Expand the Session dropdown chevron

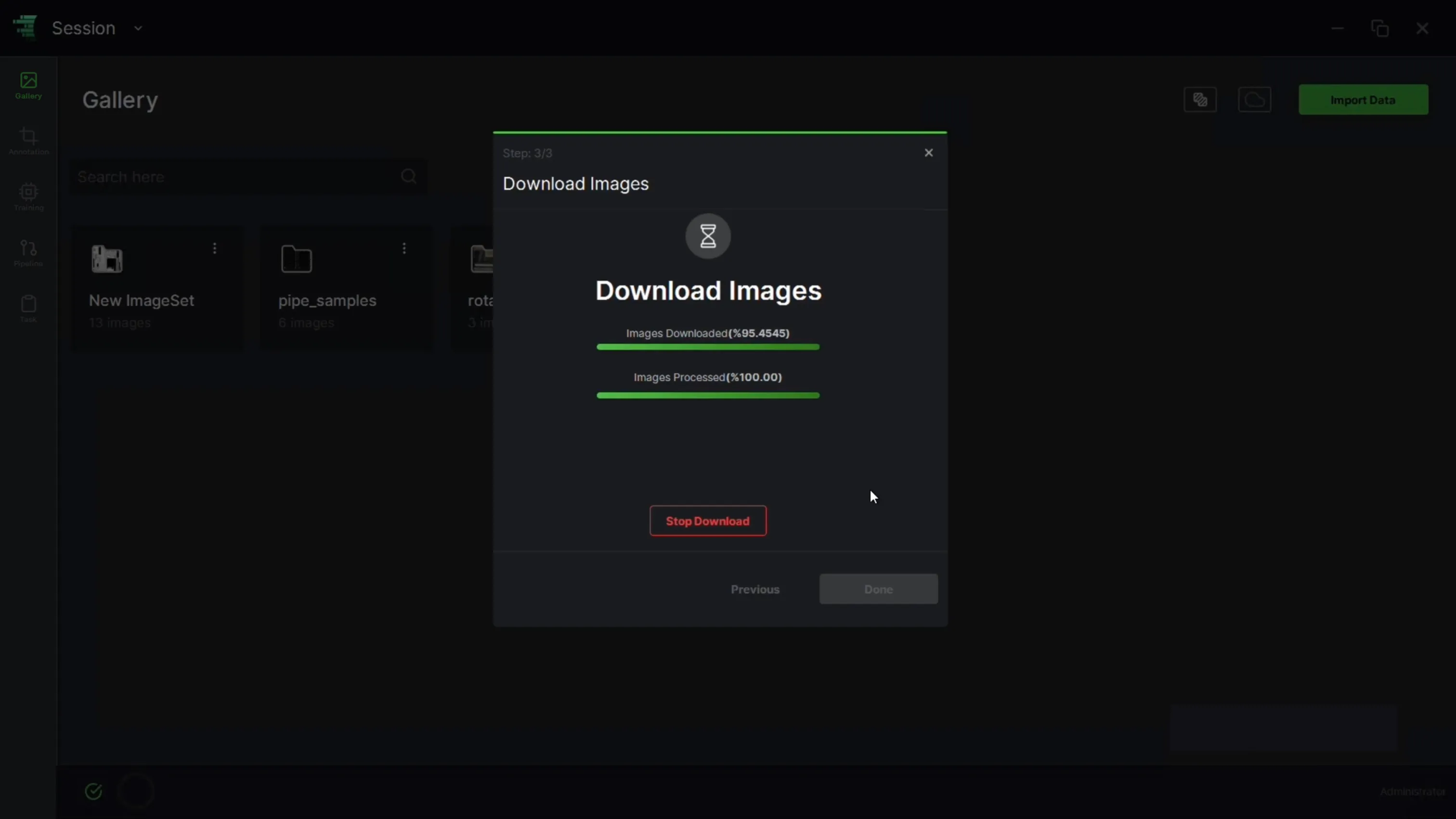[x=138, y=28]
